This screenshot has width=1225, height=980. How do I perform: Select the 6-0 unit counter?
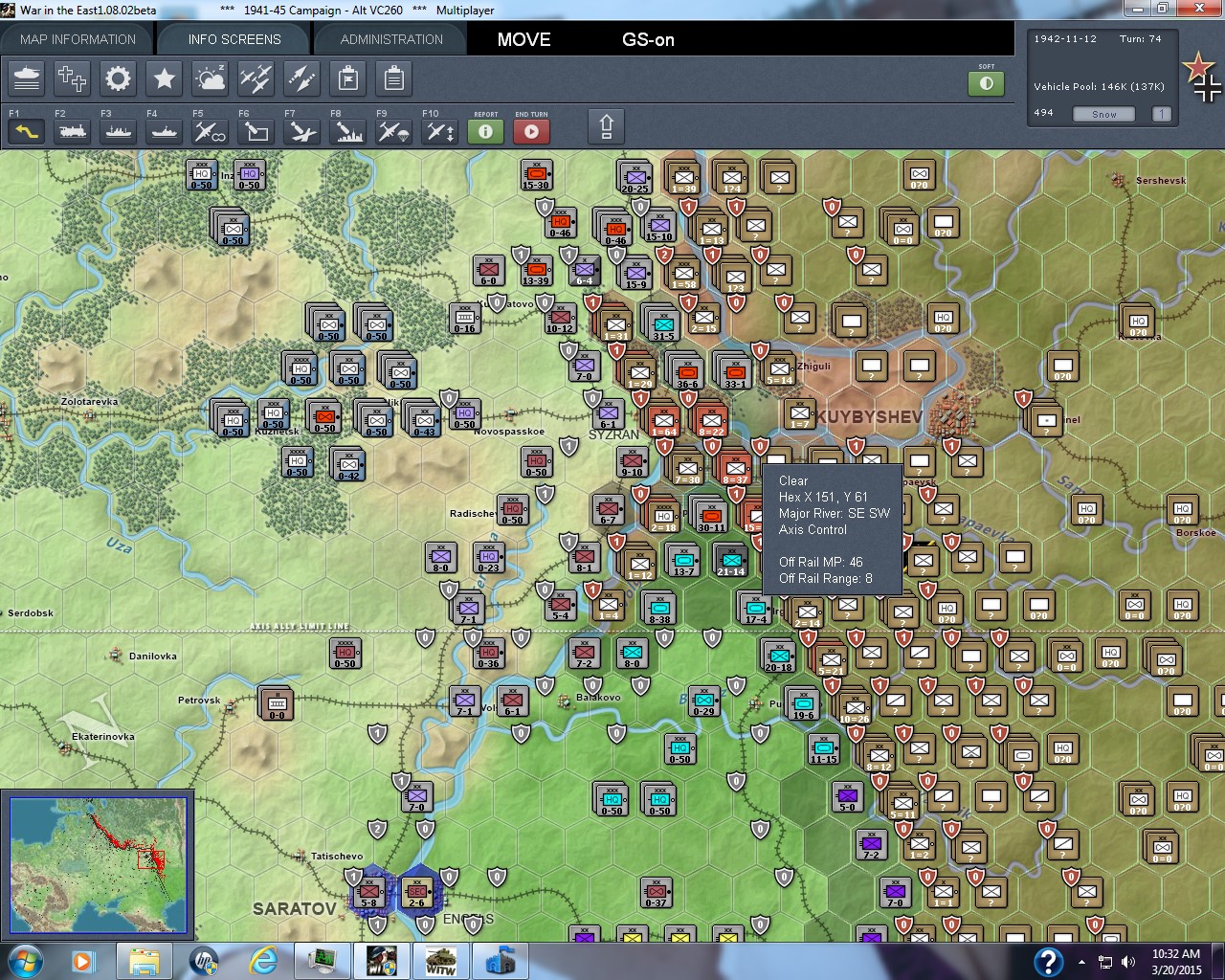point(488,270)
